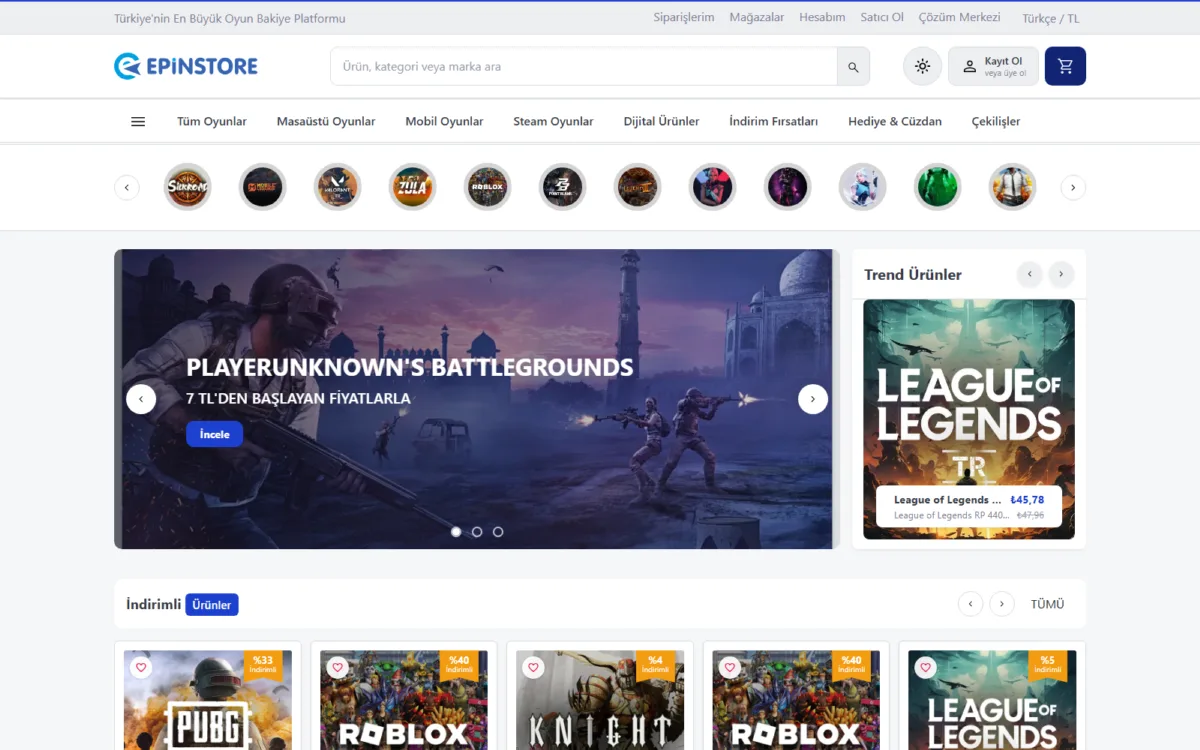
Task: Click the Kayıt Ol account button
Action: (993, 67)
